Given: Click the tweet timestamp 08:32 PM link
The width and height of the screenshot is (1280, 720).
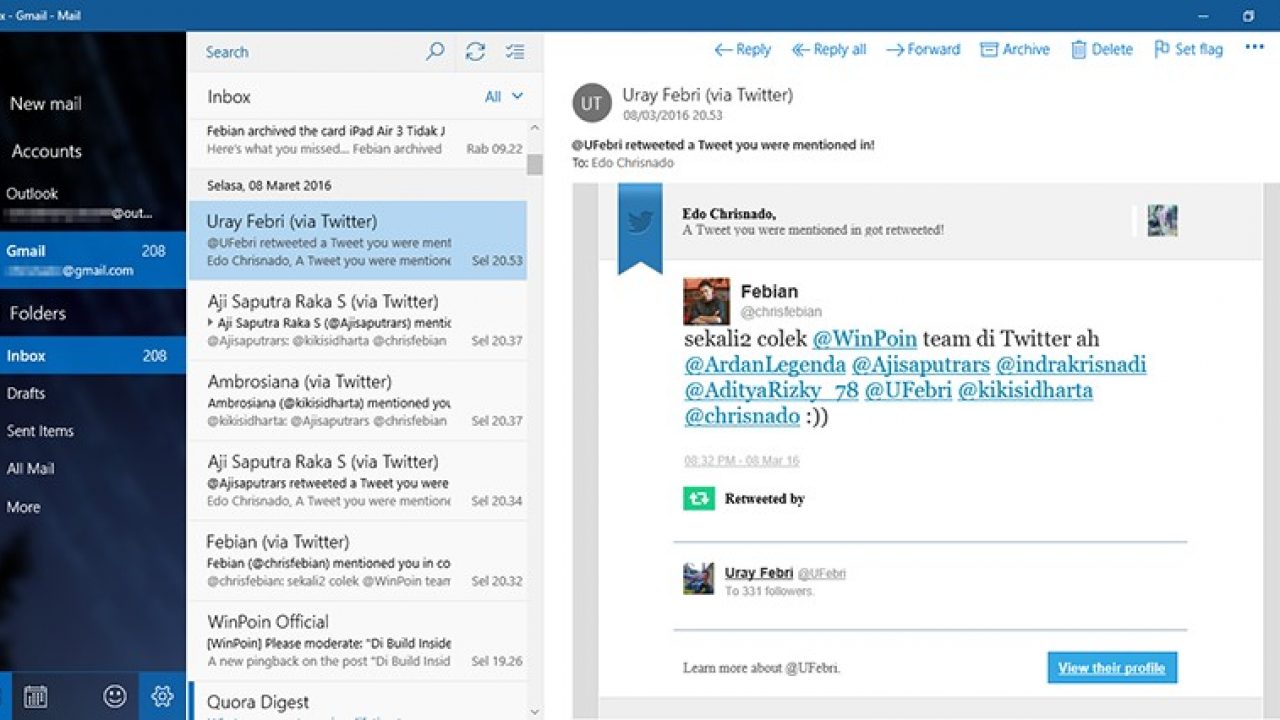Looking at the screenshot, I should click(742, 461).
